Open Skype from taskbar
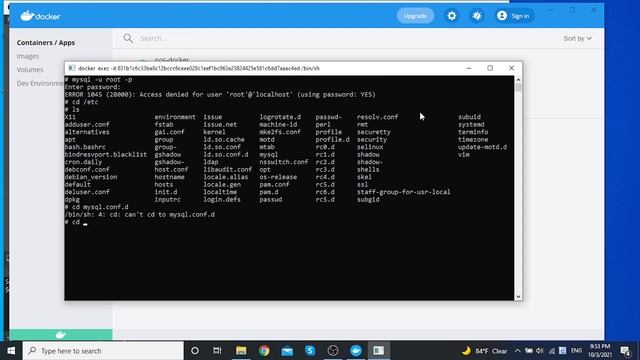Screen dimensions: 640x360 point(310,351)
